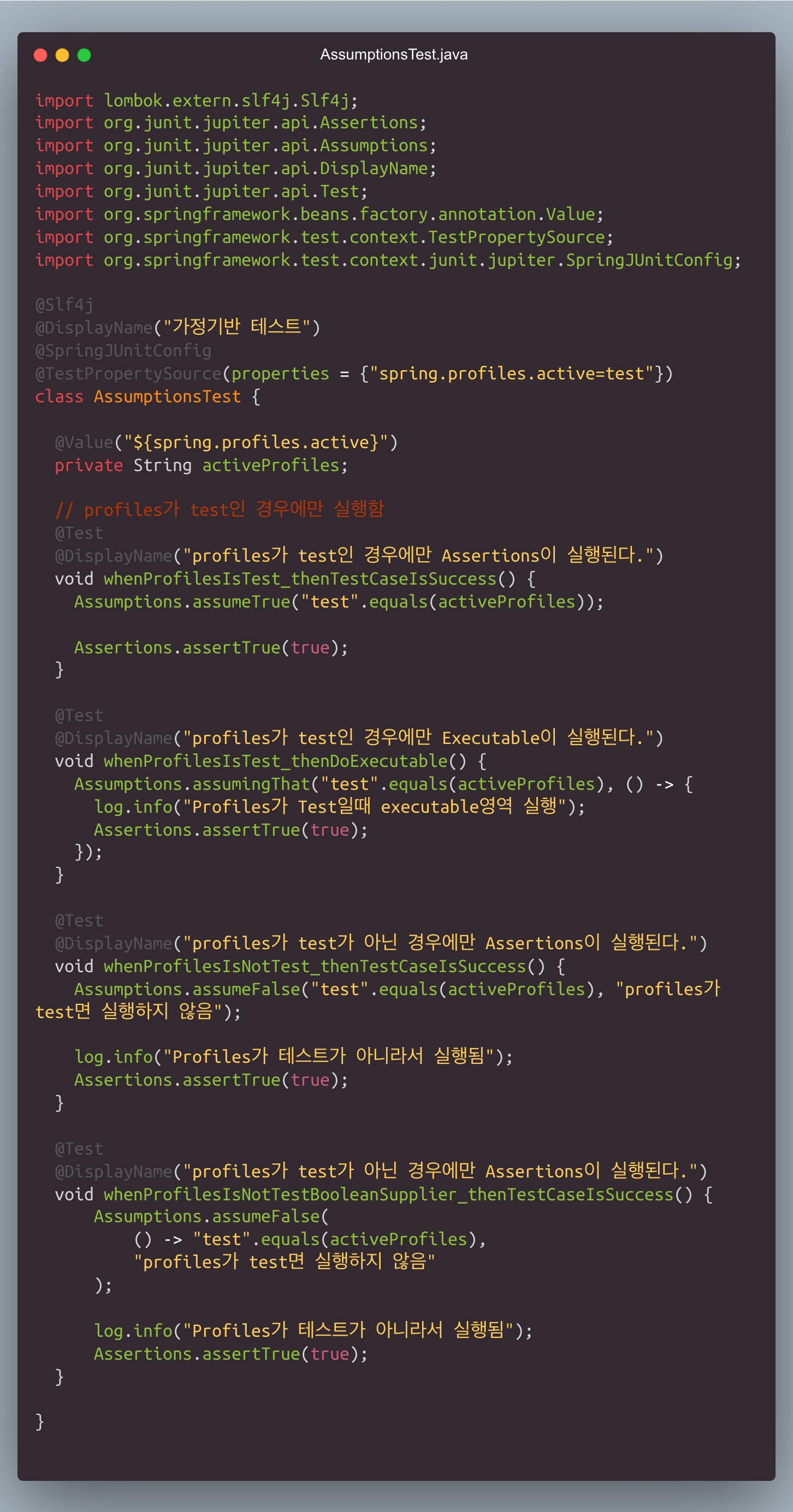Click whenProfilesIsTest_thenDoExecutable method name

pos(276,761)
